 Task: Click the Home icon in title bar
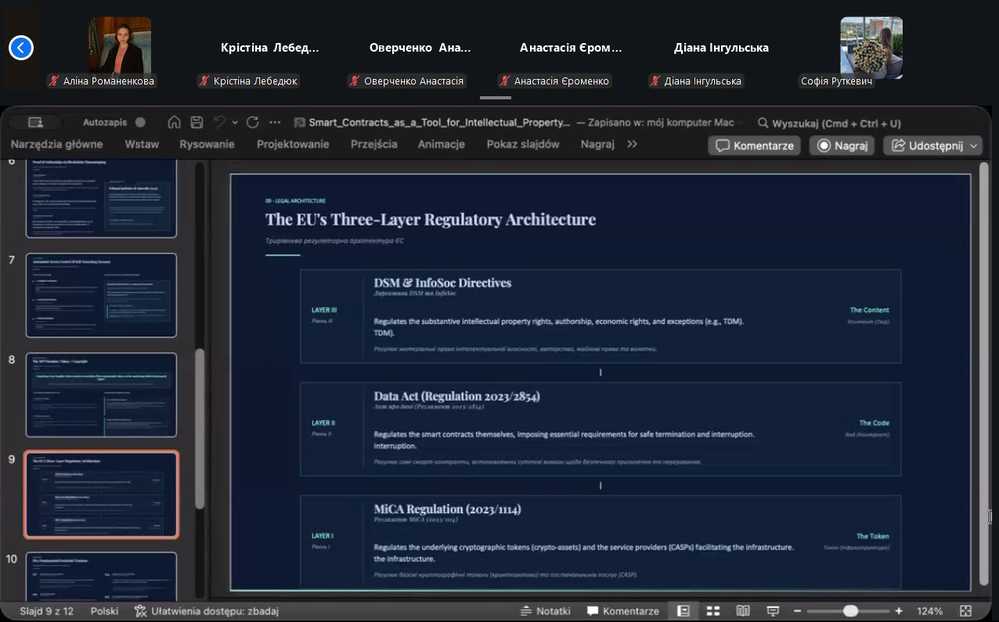pyautogui.click(x=174, y=122)
